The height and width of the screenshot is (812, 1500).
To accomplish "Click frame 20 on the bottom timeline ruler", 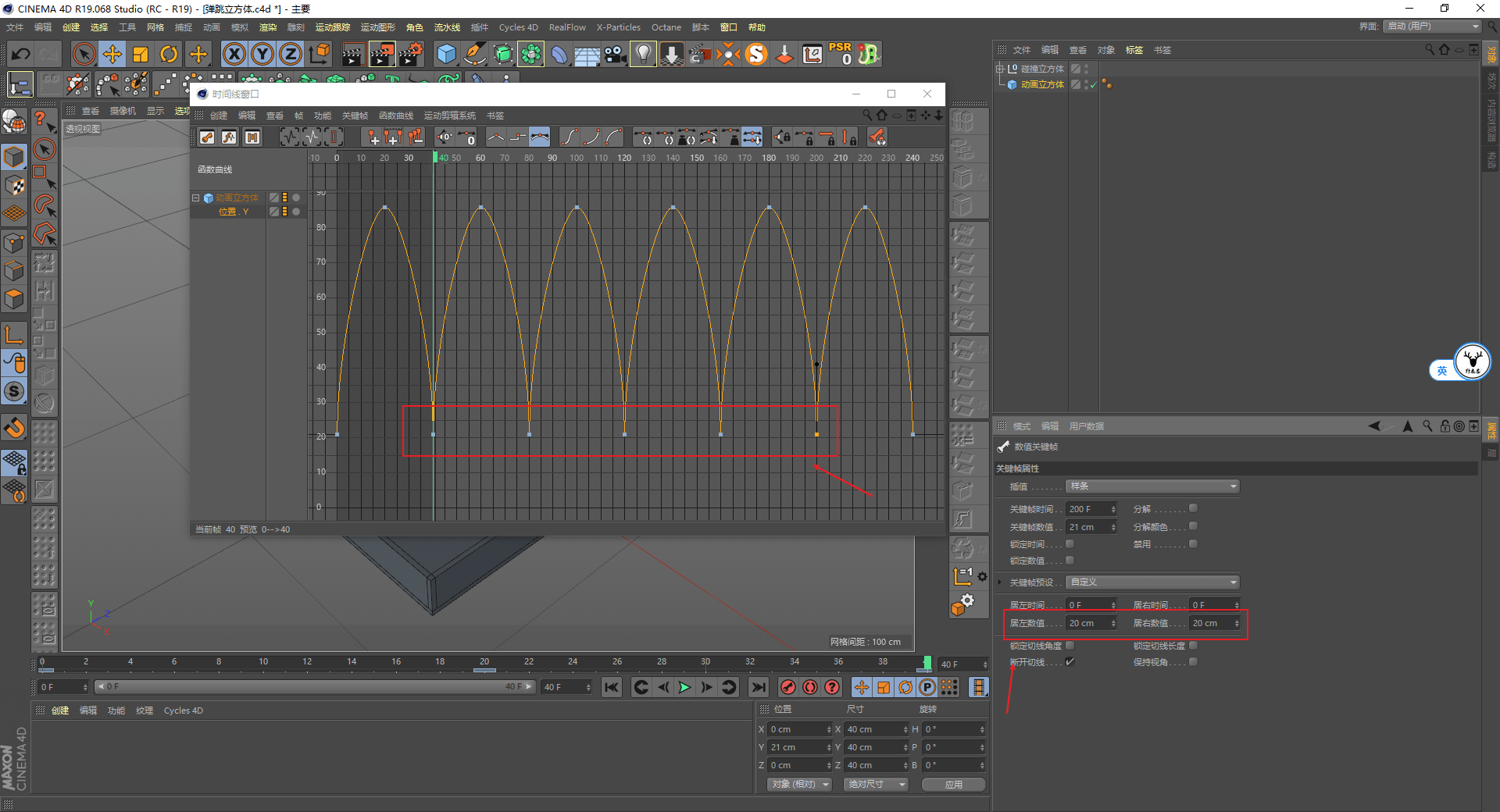I will [x=484, y=662].
